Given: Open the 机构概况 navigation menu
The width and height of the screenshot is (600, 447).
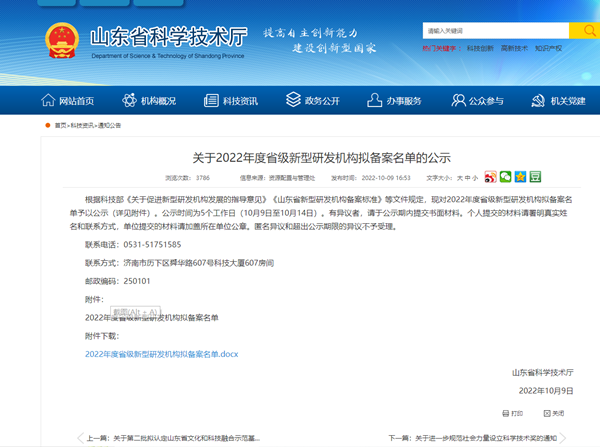Looking at the screenshot, I should click(x=149, y=100).
